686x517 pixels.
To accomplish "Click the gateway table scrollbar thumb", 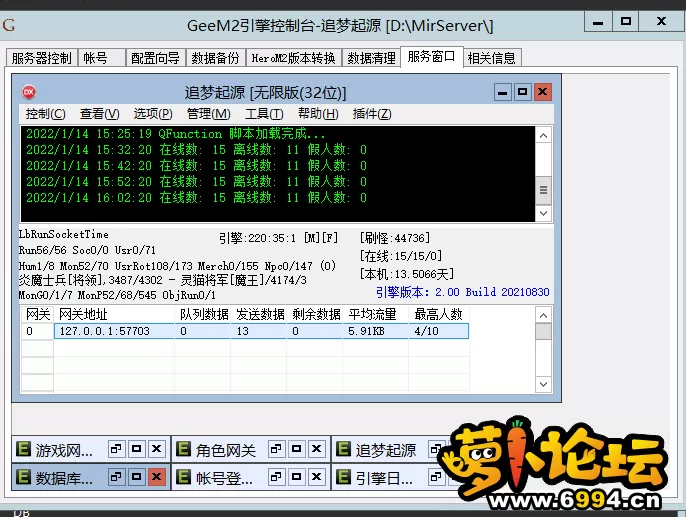I will pyautogui.click(x=543, y=331).
